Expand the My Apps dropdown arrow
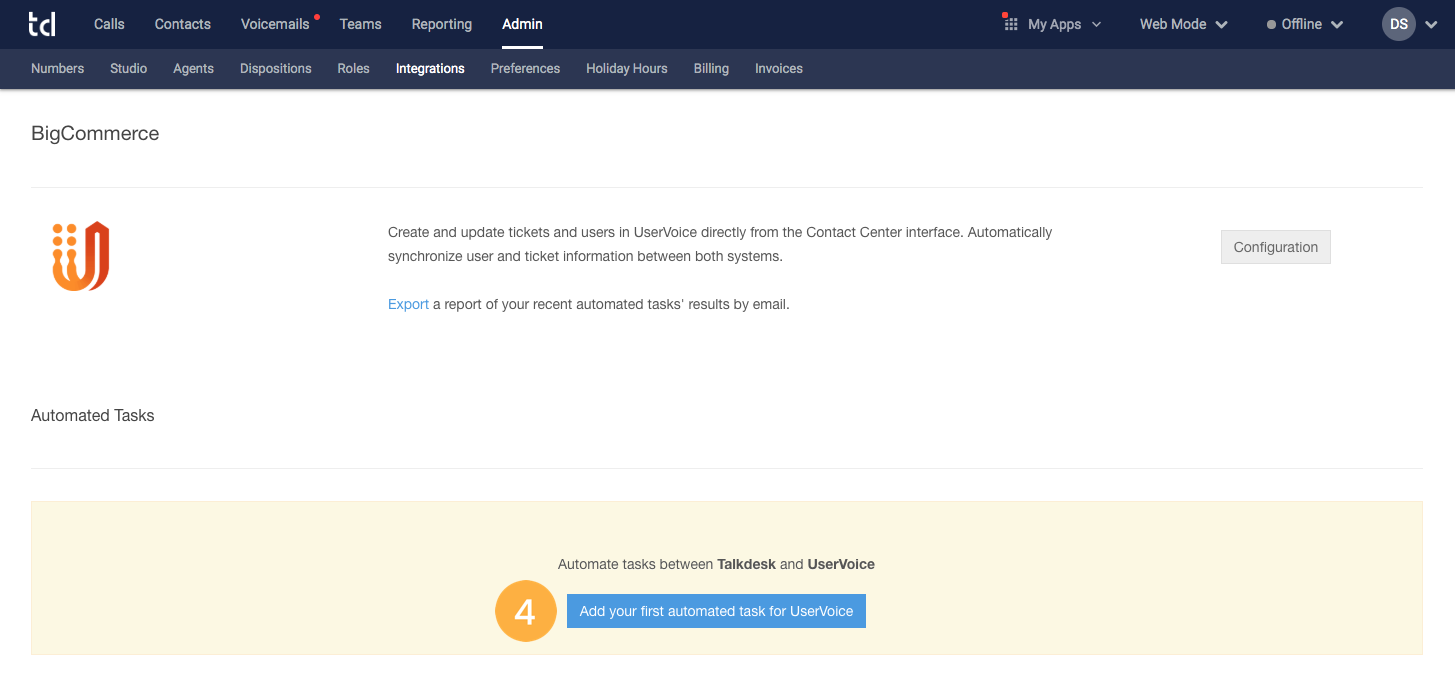The height and width of the screenshot is (689, 1455). [x=1096, y=25]
